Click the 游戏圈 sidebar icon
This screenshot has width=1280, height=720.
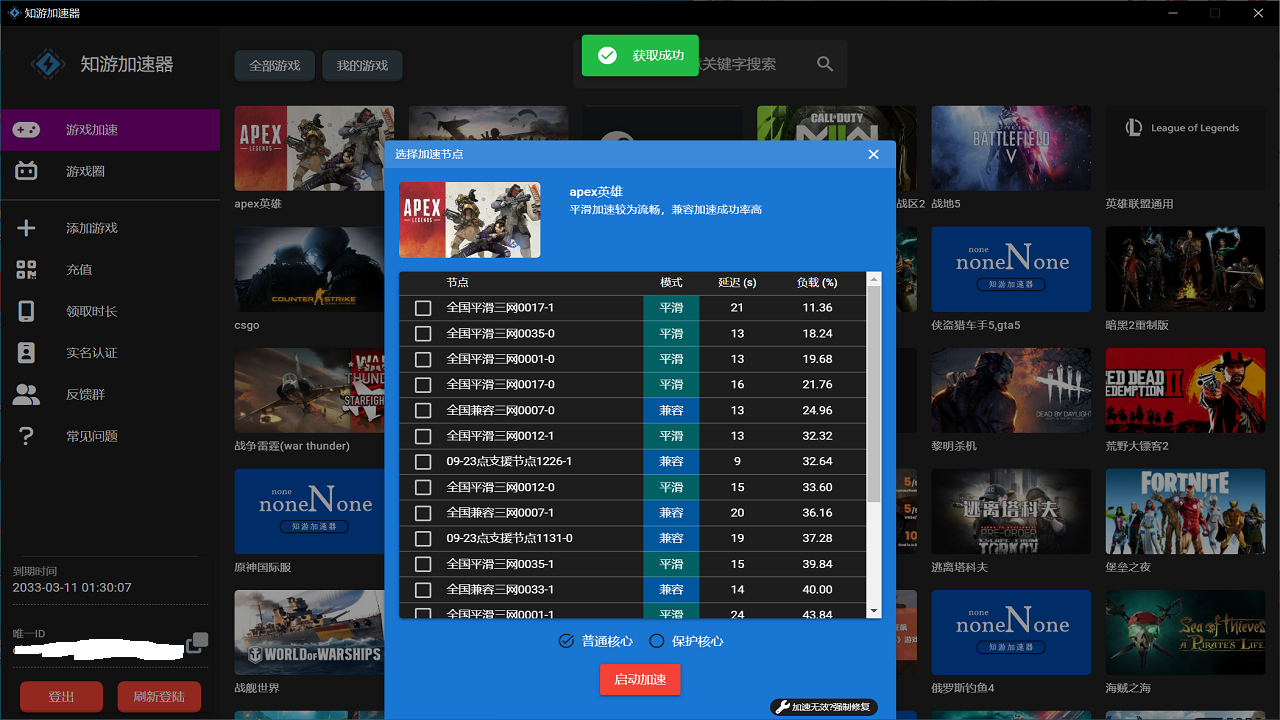click(x=26, y=171)
